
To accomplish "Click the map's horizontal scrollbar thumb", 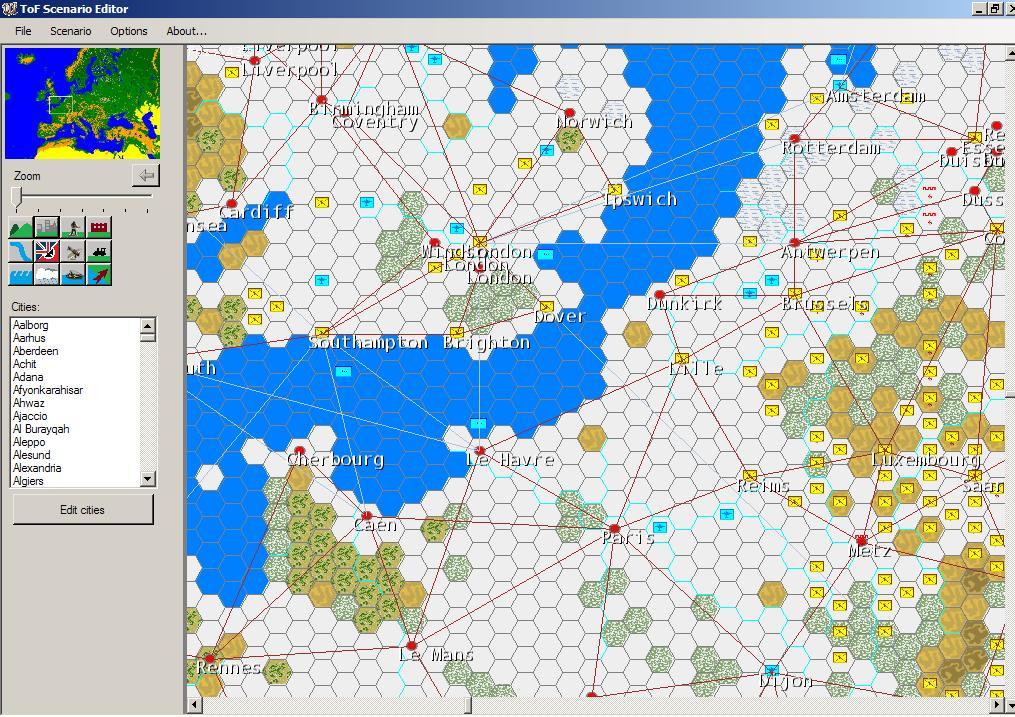I will click(x=468, y=705).
